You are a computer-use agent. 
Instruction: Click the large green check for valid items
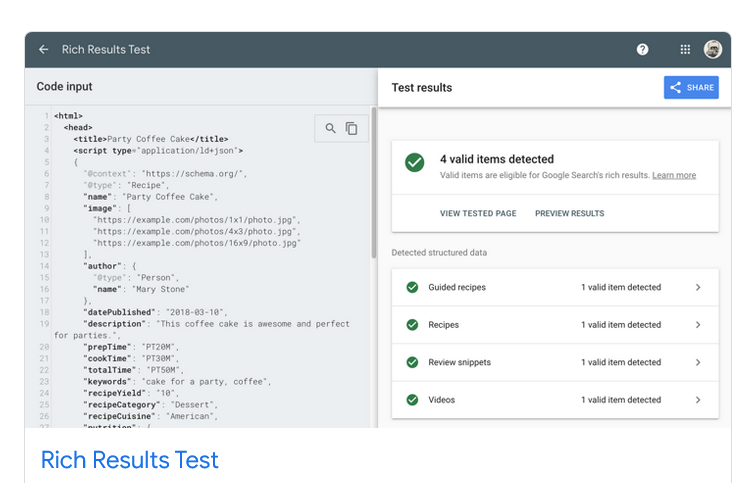(x=414, y=162)
